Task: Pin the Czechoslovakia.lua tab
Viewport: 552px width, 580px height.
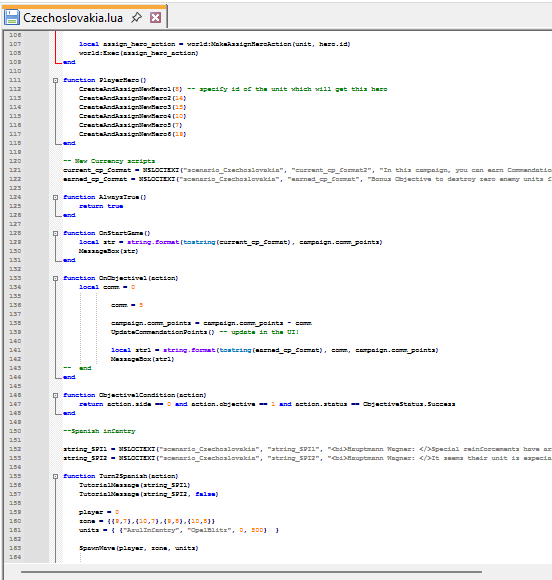Action: tap(137, 17)
